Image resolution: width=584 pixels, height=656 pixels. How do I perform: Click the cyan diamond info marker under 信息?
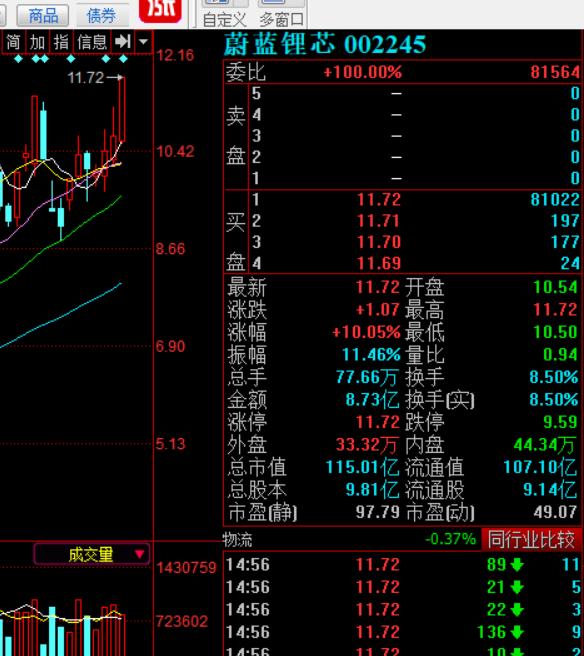point(106,59)
